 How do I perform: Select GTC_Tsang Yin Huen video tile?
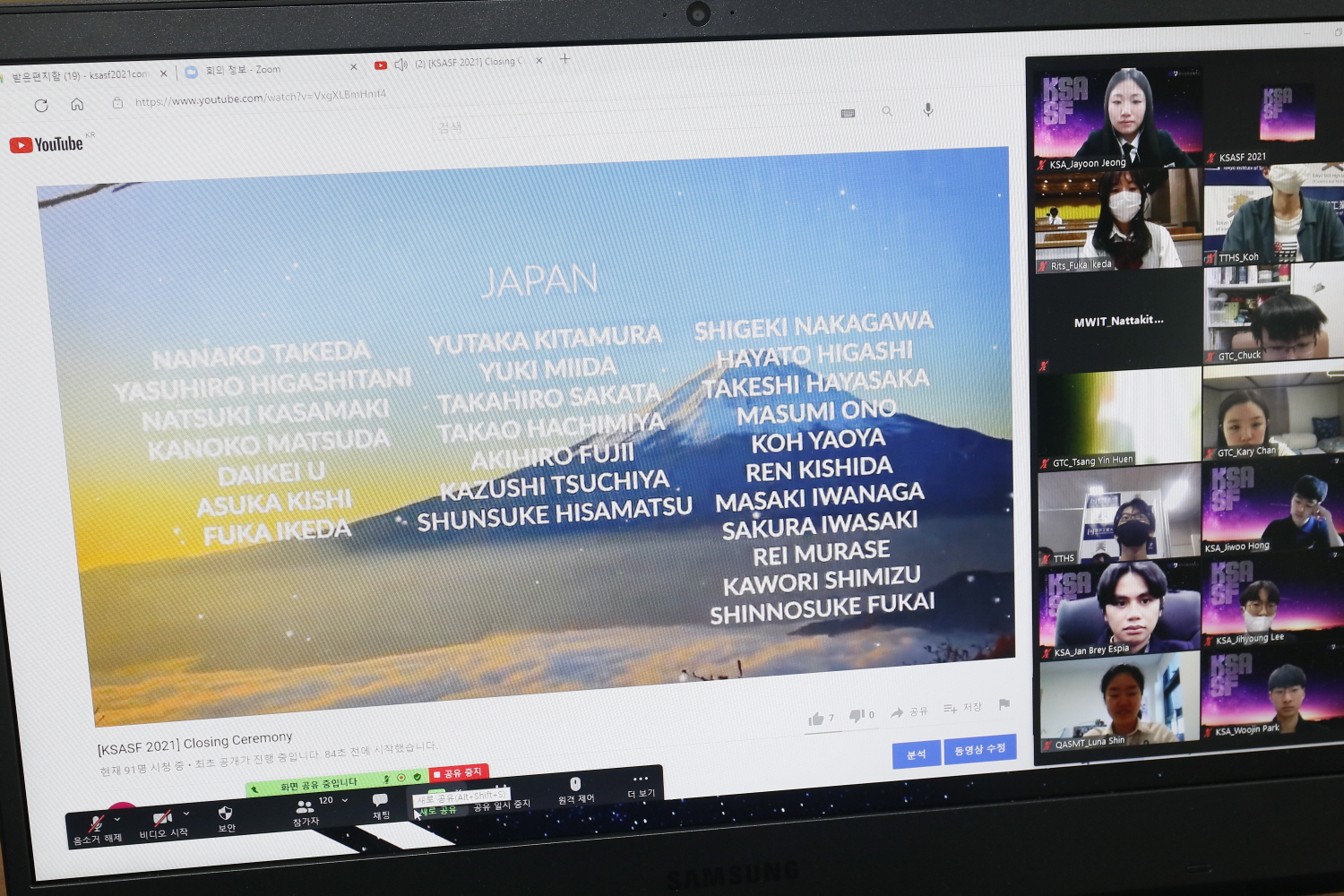tap(1118, 419)
